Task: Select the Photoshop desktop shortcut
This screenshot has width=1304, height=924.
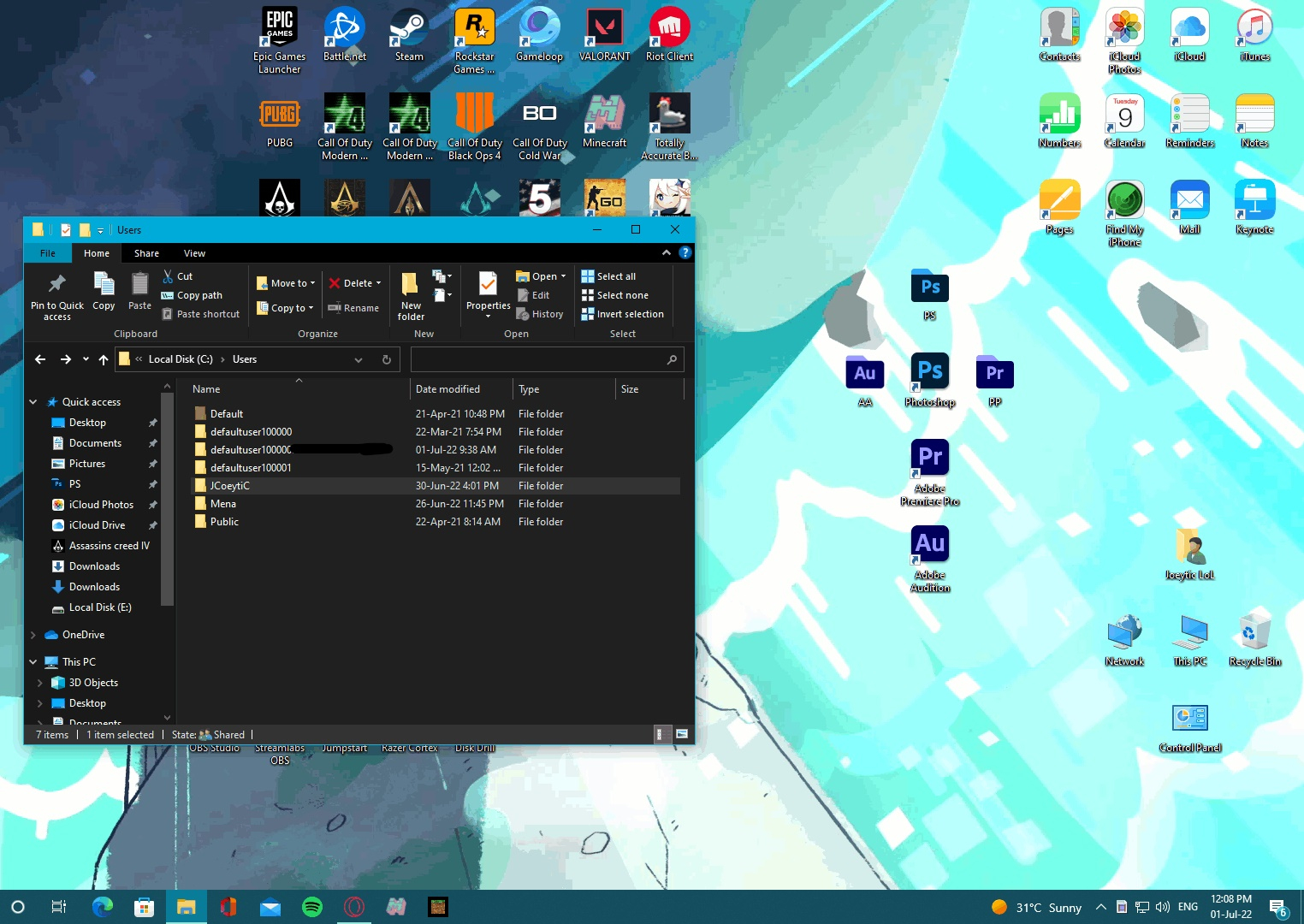Action: 930,380
